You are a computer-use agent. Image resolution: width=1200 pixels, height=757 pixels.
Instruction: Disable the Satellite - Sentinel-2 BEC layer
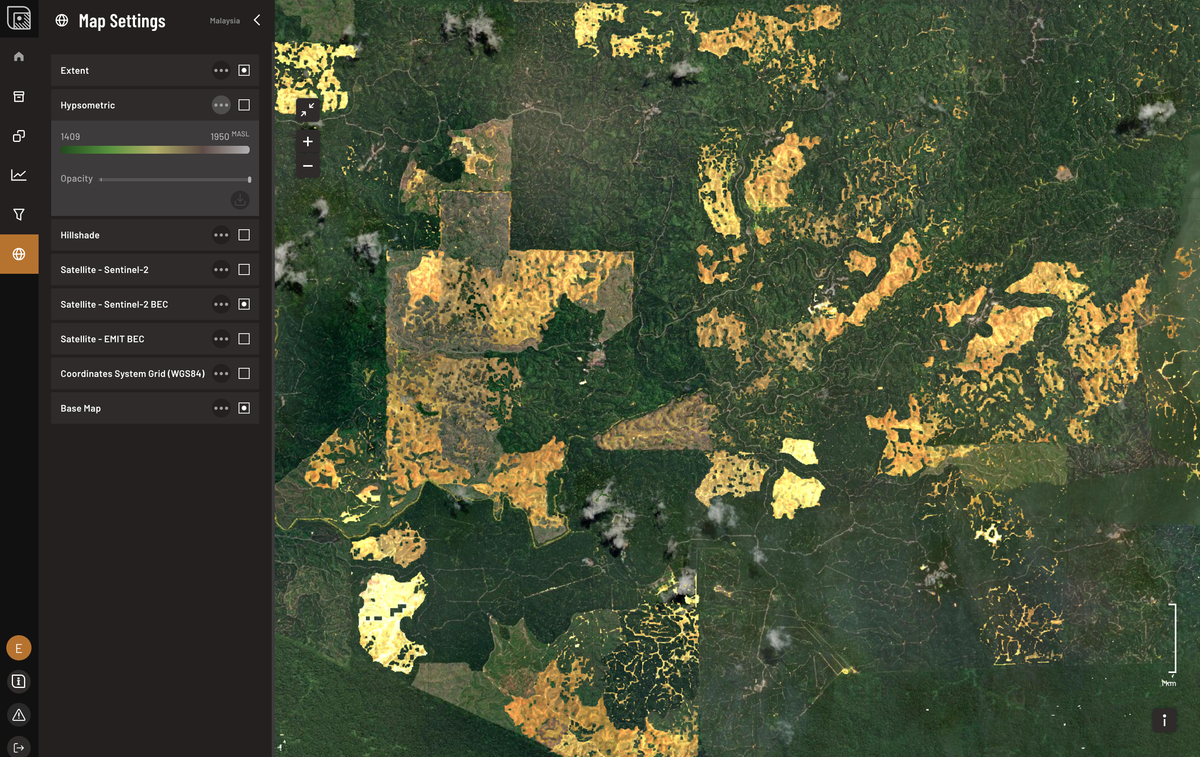point(244,304)
